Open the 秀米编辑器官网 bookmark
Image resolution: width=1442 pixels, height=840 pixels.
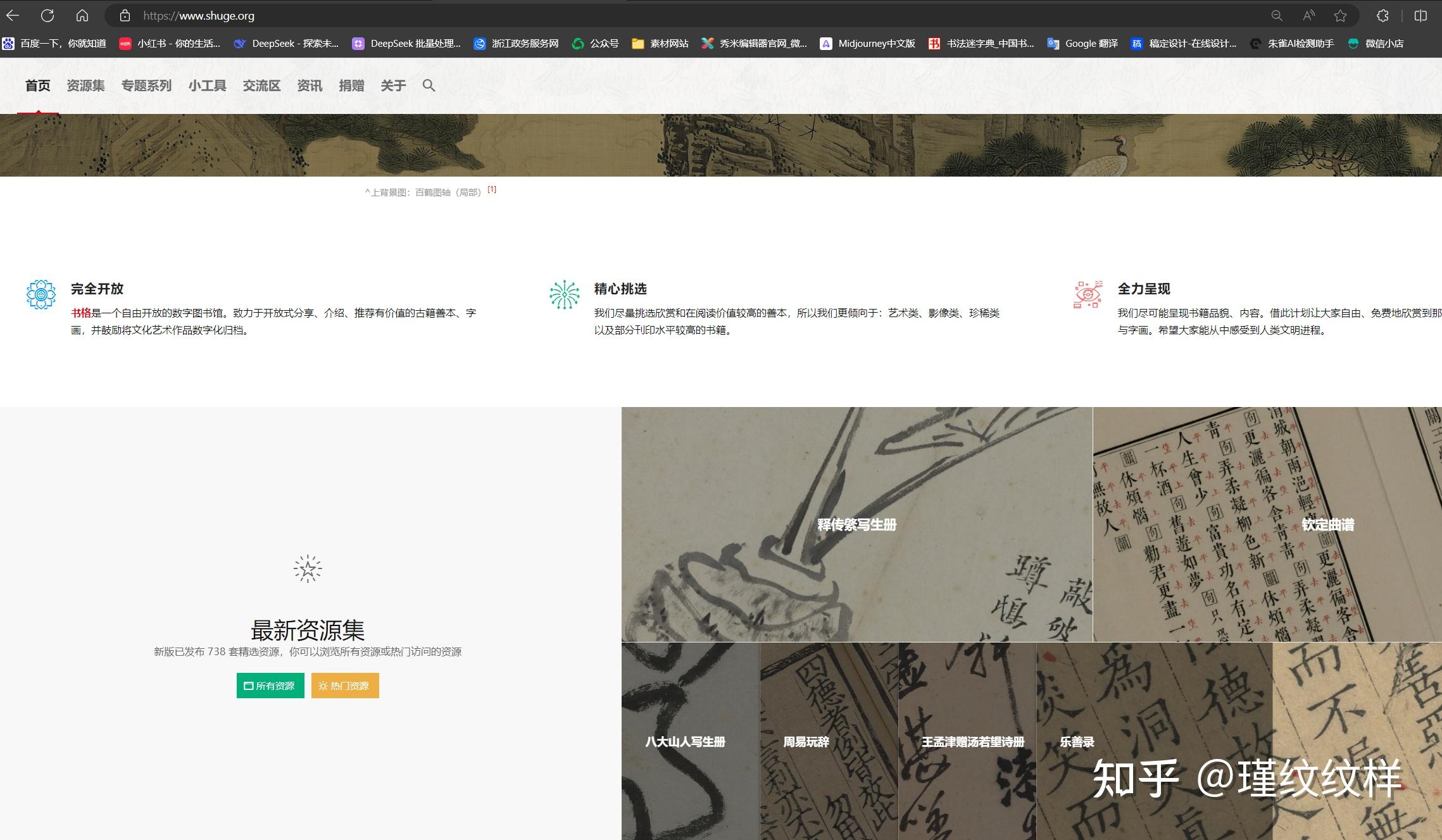[755, 43]
